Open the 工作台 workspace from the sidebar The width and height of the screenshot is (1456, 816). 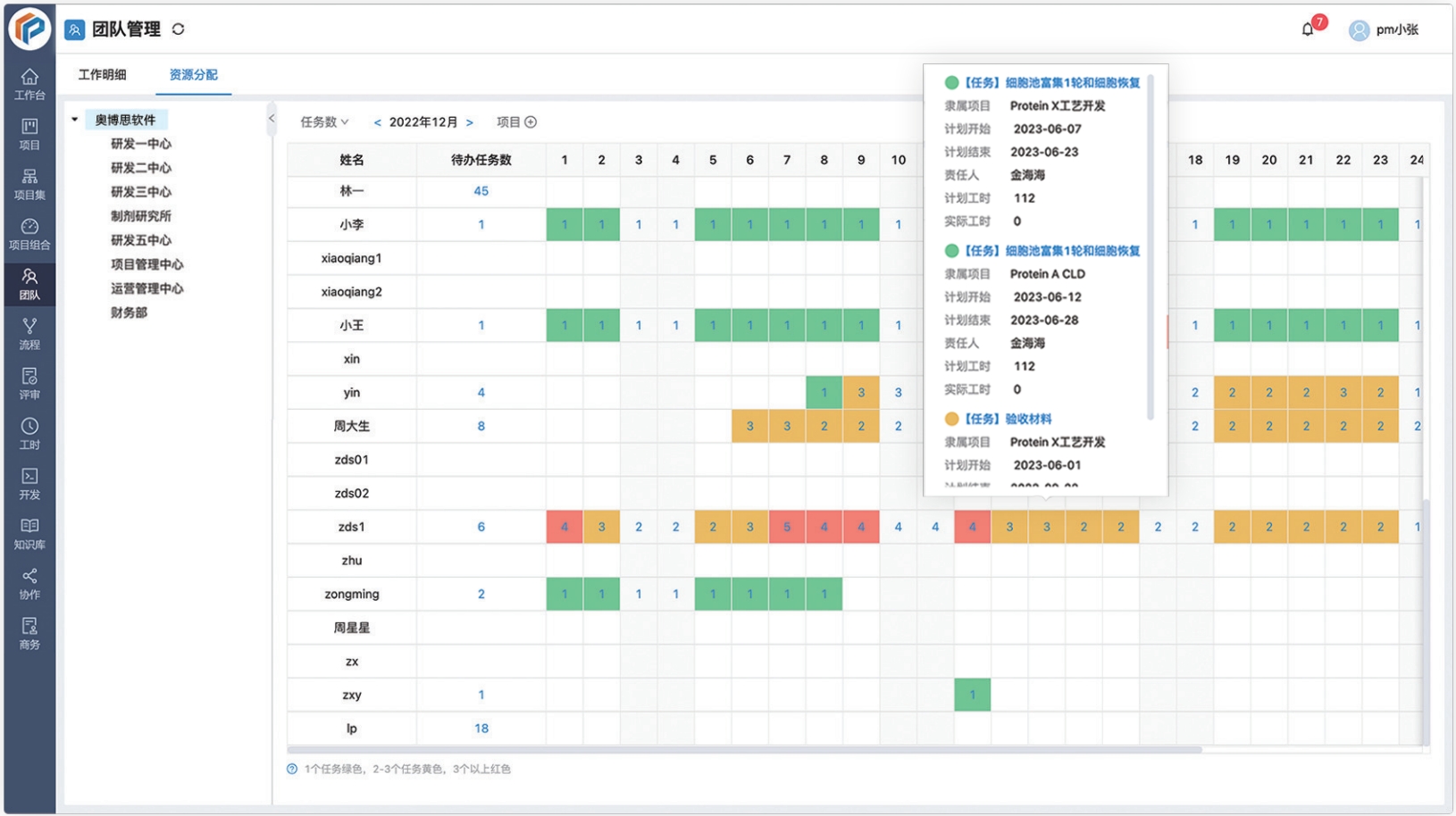point(29,85)
